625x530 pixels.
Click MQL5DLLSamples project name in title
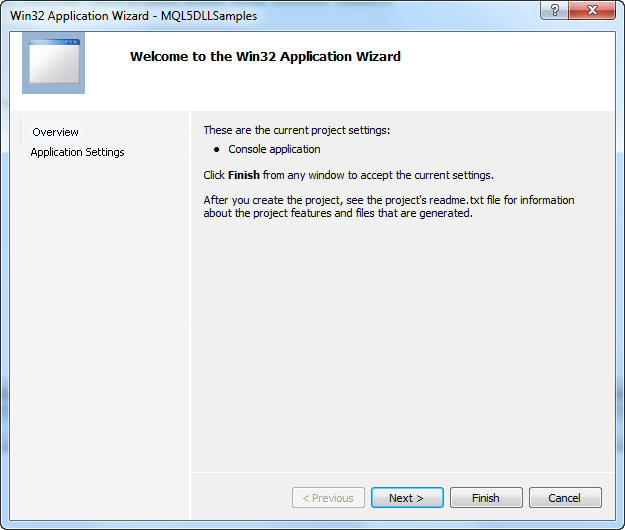209,16
